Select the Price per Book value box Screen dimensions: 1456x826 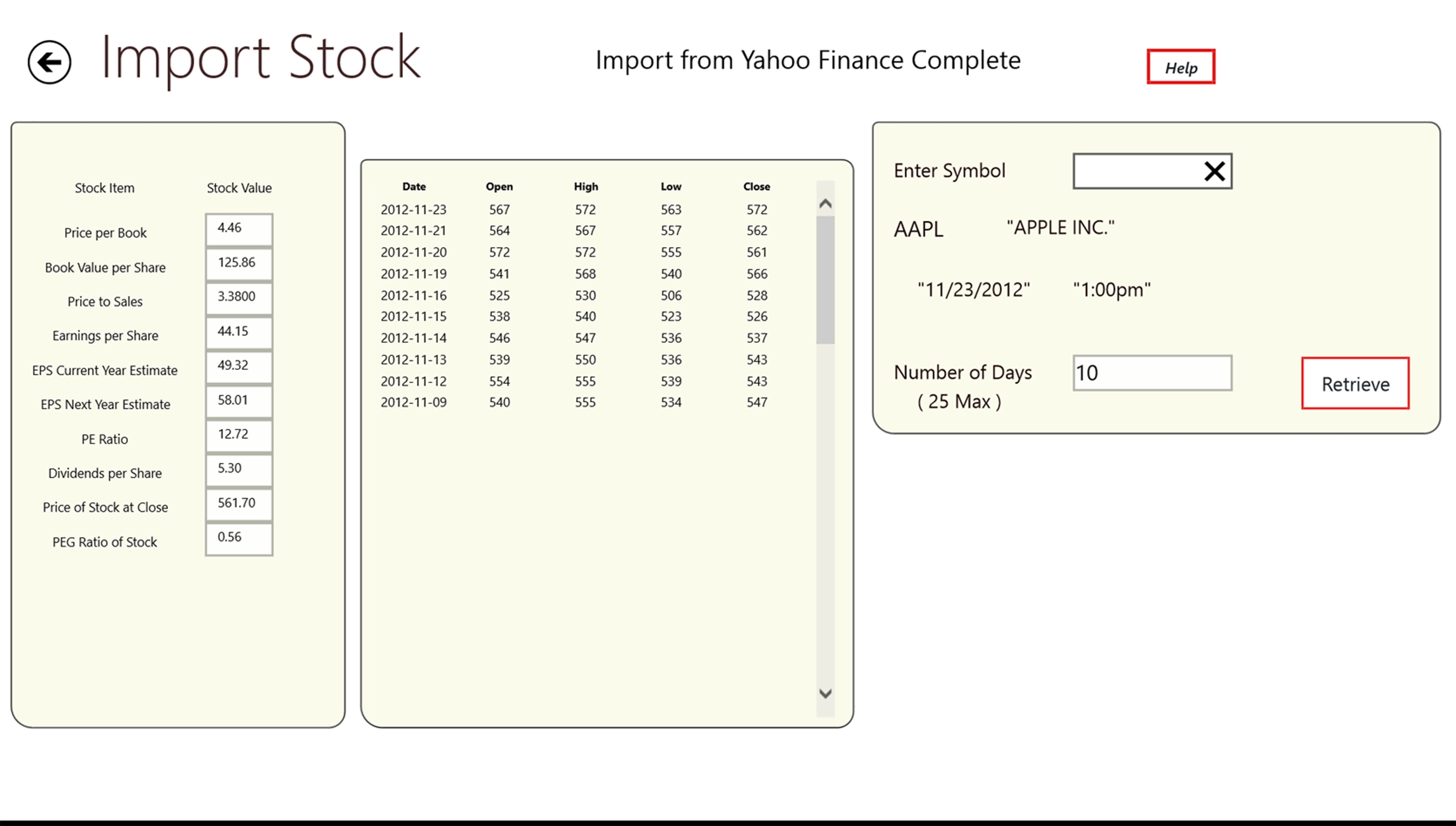[x=239, y=229]
